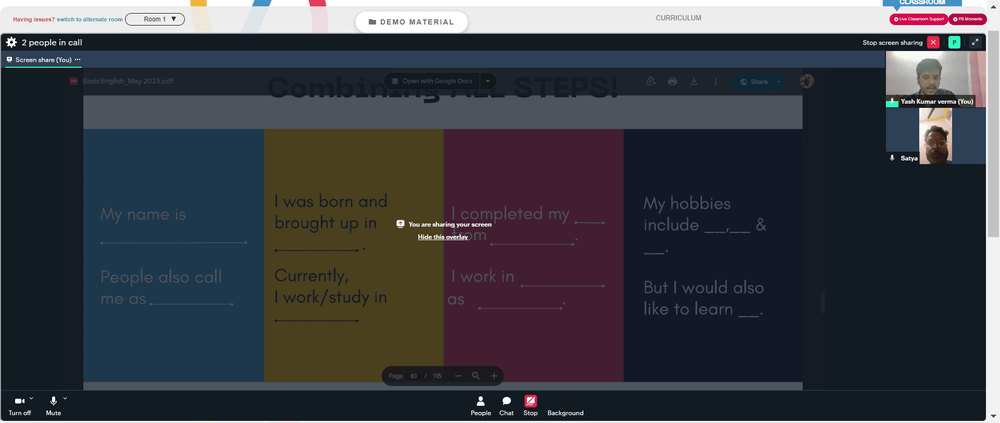Click PS Moments button
The image size is (1000, 423).
click(967, 19)
